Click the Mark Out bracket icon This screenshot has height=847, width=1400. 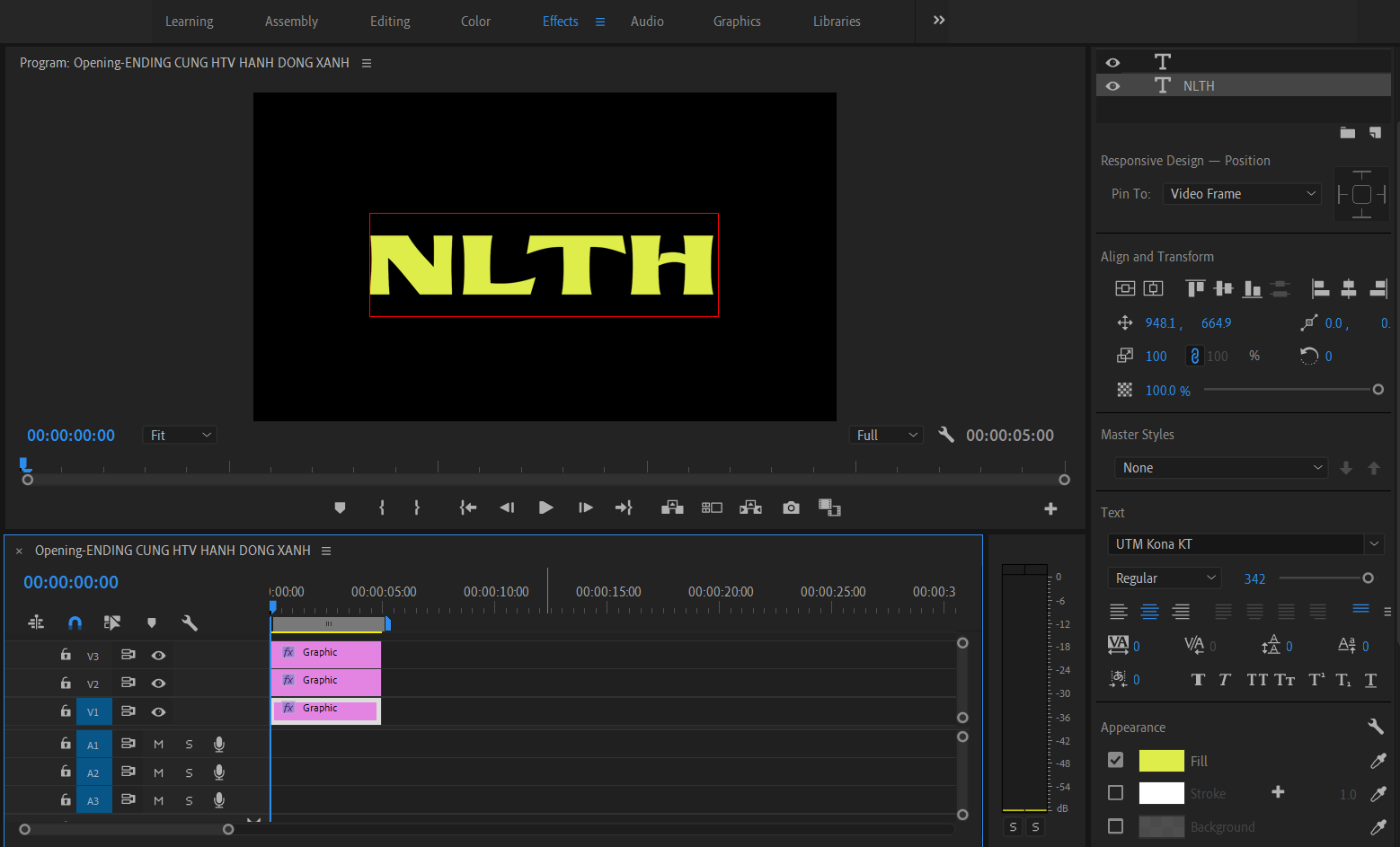tap(417, 507)
